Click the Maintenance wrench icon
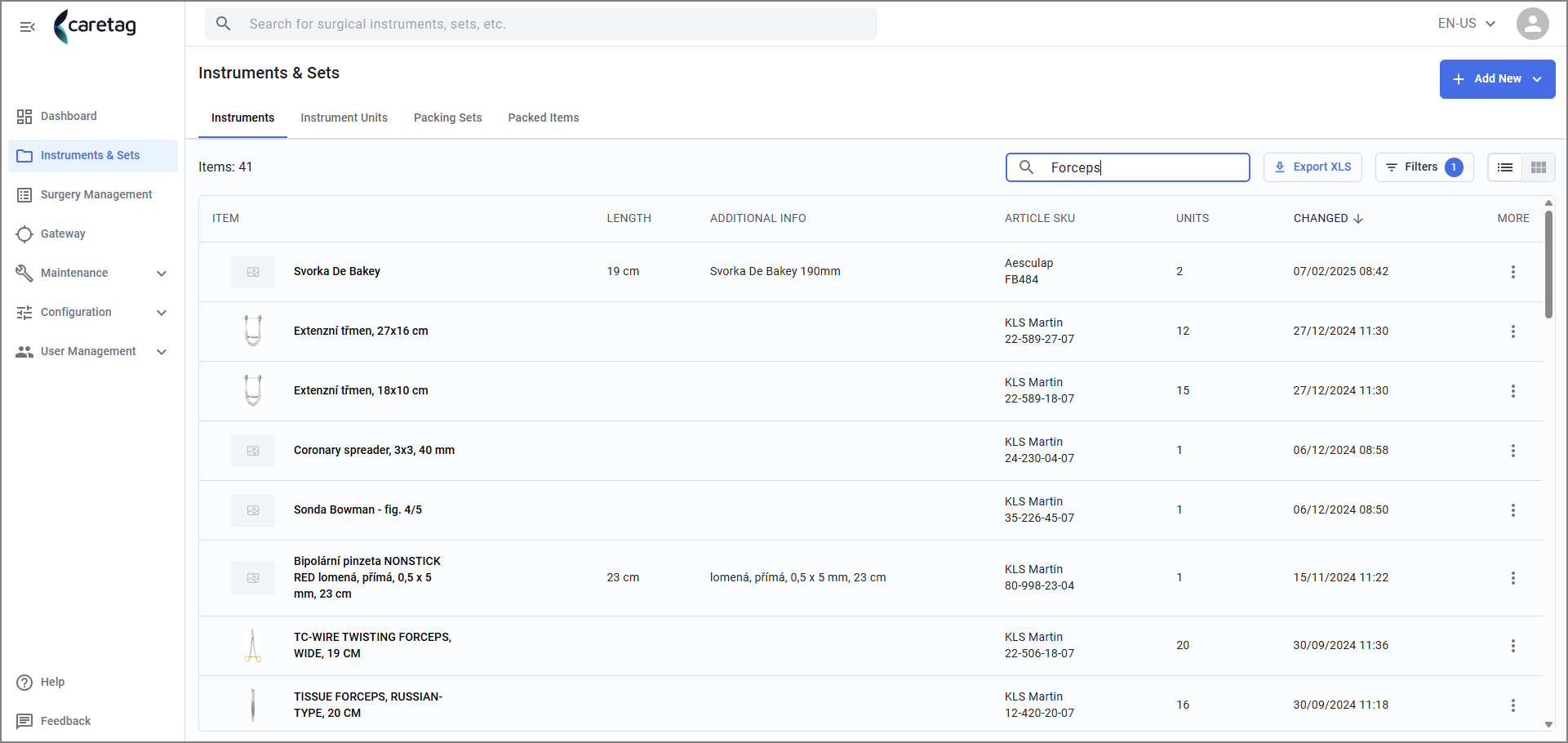 click(24, 274)
